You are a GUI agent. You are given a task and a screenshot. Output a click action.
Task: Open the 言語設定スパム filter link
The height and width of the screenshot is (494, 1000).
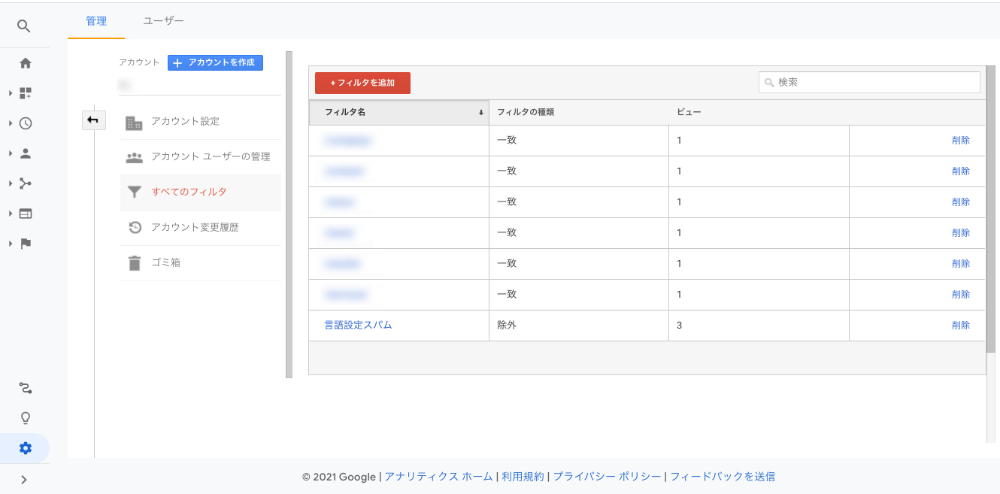point(358,325)
